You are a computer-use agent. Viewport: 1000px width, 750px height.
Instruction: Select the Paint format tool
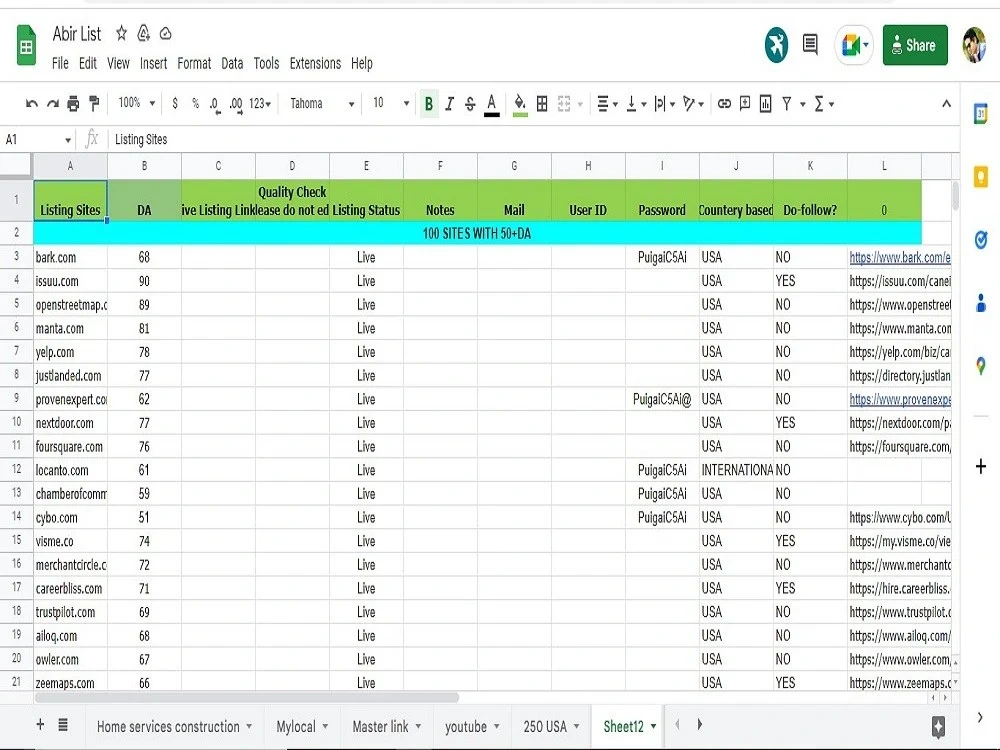tap(94, 103)
